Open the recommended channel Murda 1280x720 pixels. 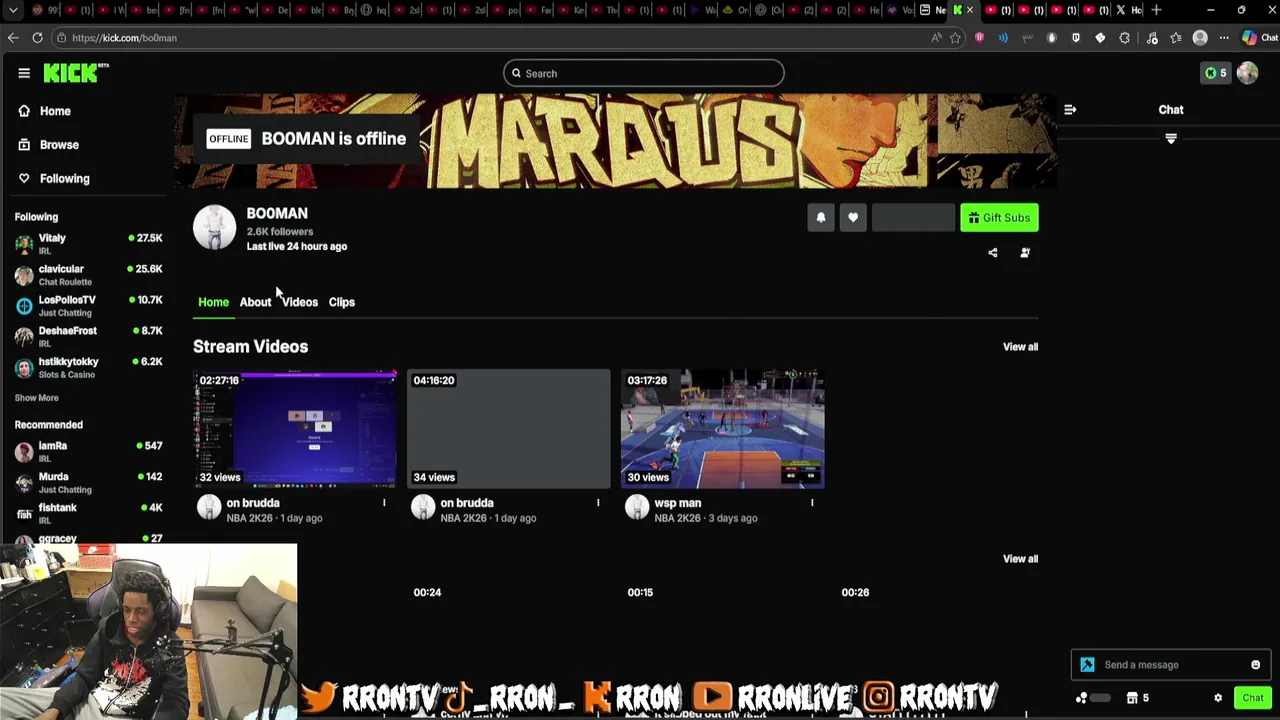pyautogui.click(x=88, y=483)
